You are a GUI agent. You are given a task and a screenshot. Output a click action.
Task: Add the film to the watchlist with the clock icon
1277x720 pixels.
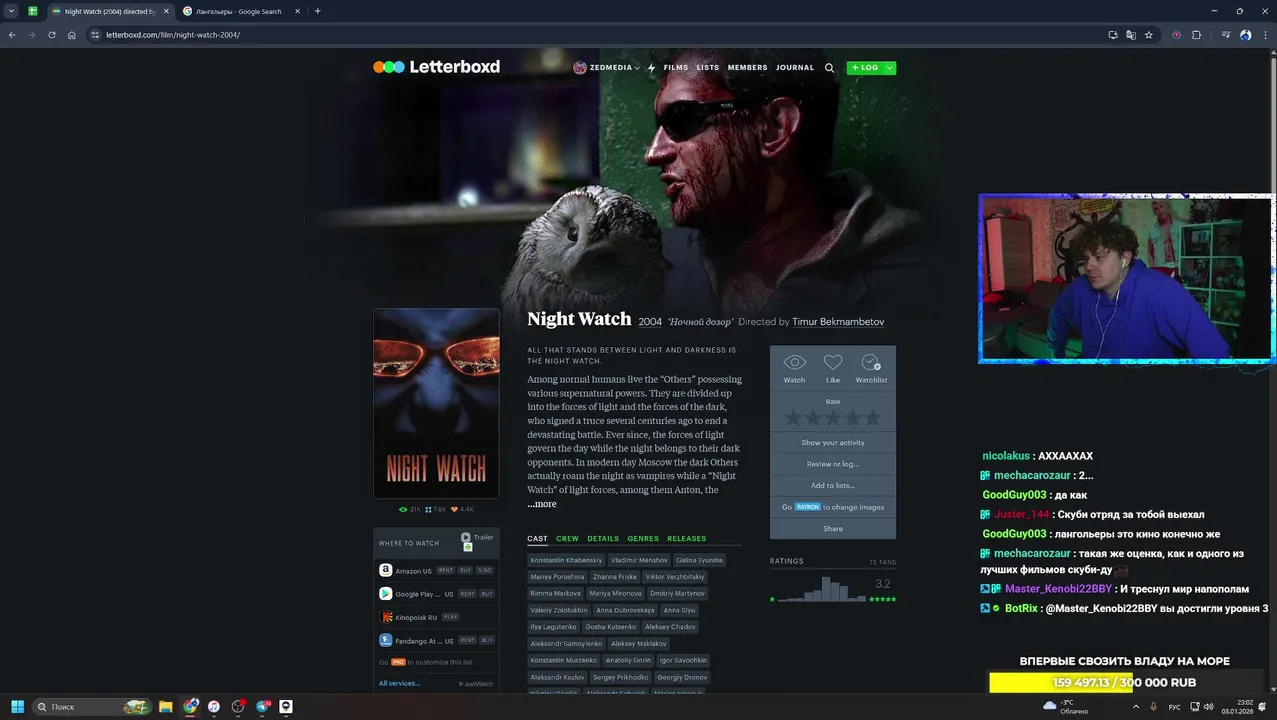pyautogui.click(x=871, y=362)
